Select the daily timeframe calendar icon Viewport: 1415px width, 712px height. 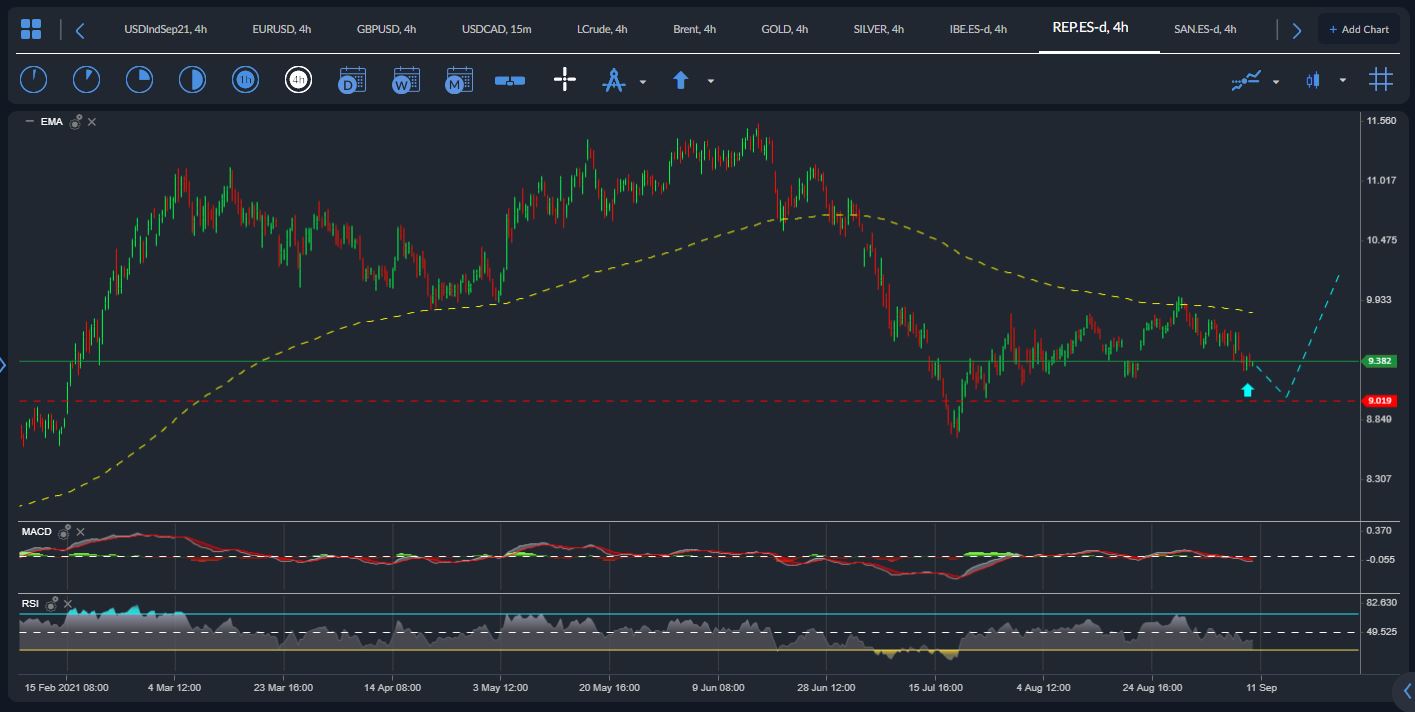tap(351, 80)
